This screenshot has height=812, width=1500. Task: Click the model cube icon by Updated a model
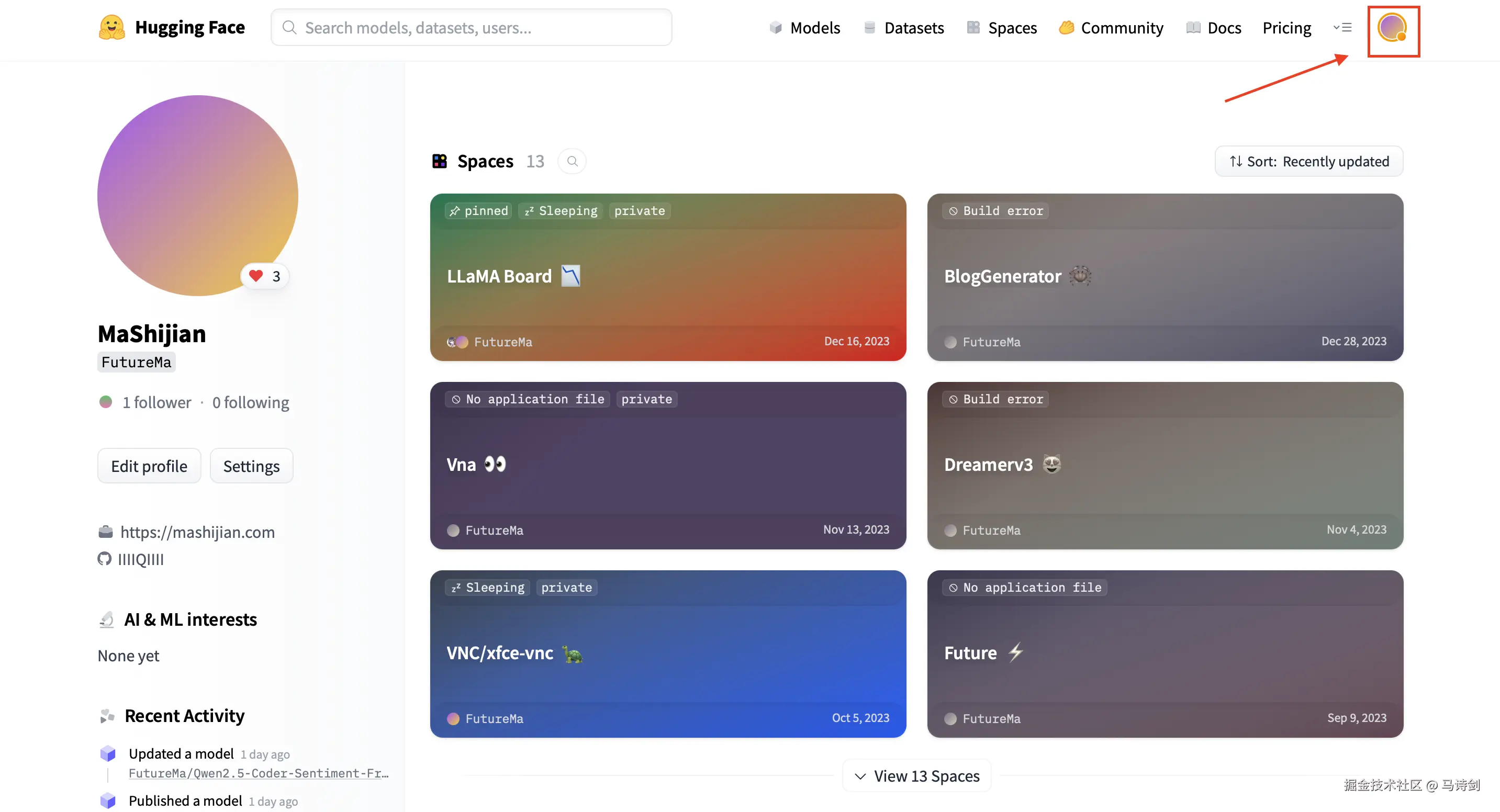(x=108, y=754)
